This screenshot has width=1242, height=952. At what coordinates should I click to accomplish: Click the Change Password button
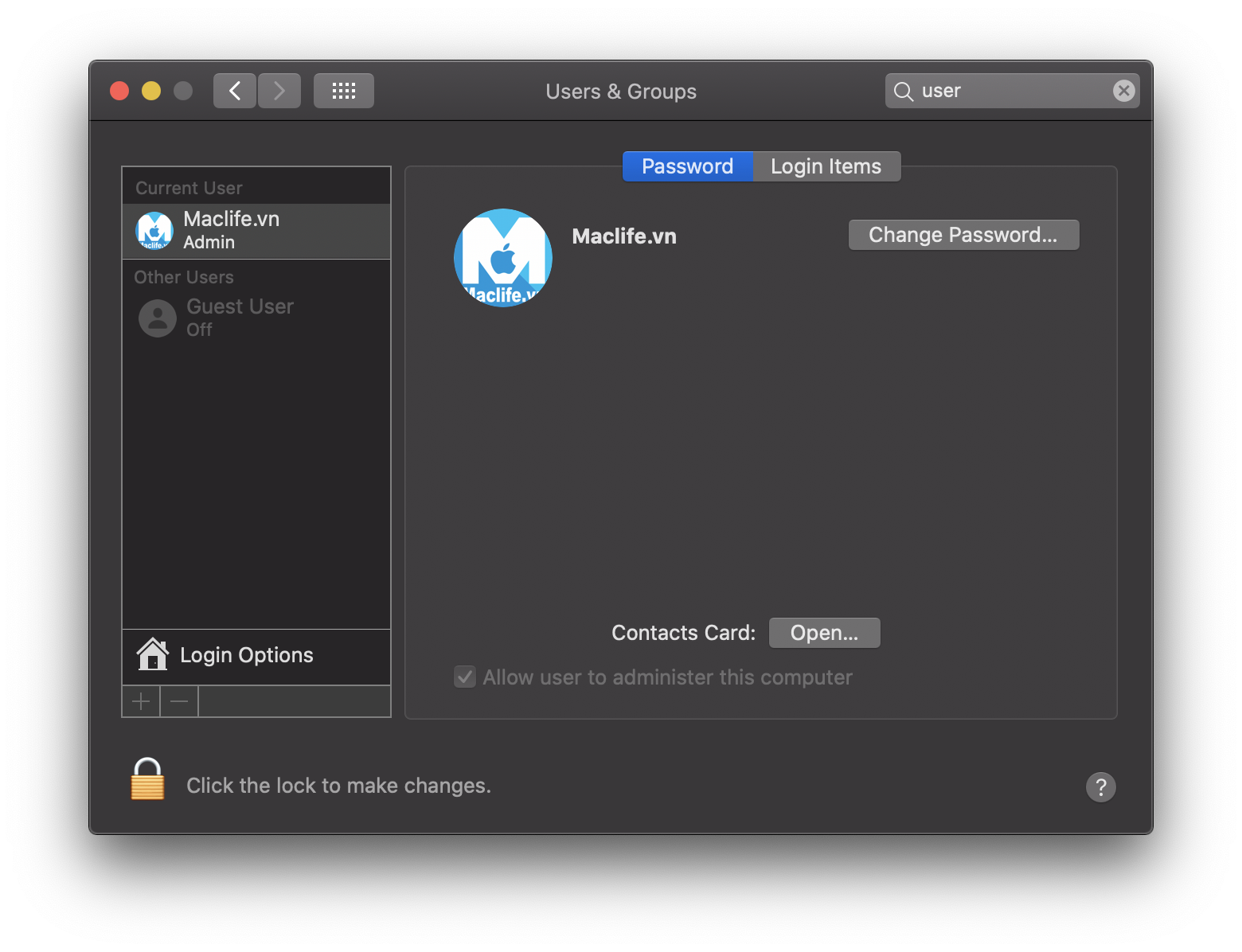[x=963, y=234]
